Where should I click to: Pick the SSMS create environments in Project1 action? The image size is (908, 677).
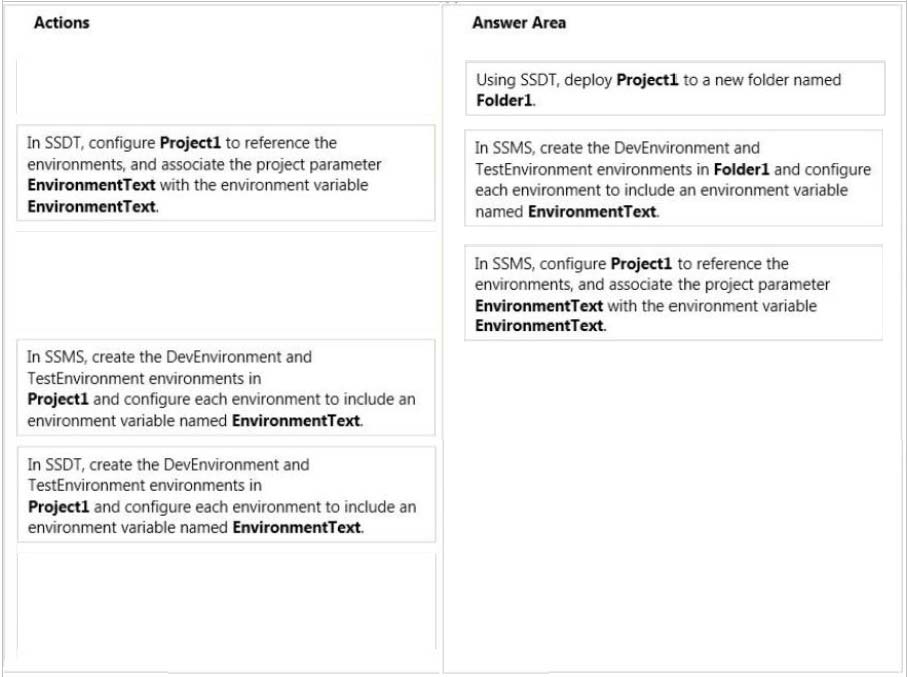coord(226,387)
